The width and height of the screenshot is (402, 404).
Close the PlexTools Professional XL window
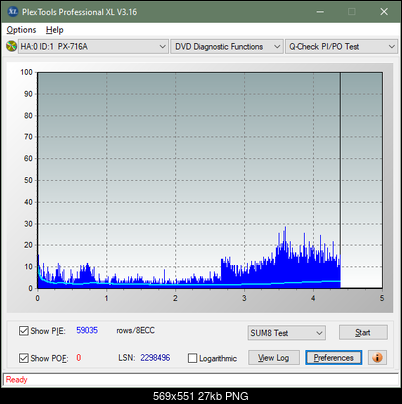coord(384,12)
